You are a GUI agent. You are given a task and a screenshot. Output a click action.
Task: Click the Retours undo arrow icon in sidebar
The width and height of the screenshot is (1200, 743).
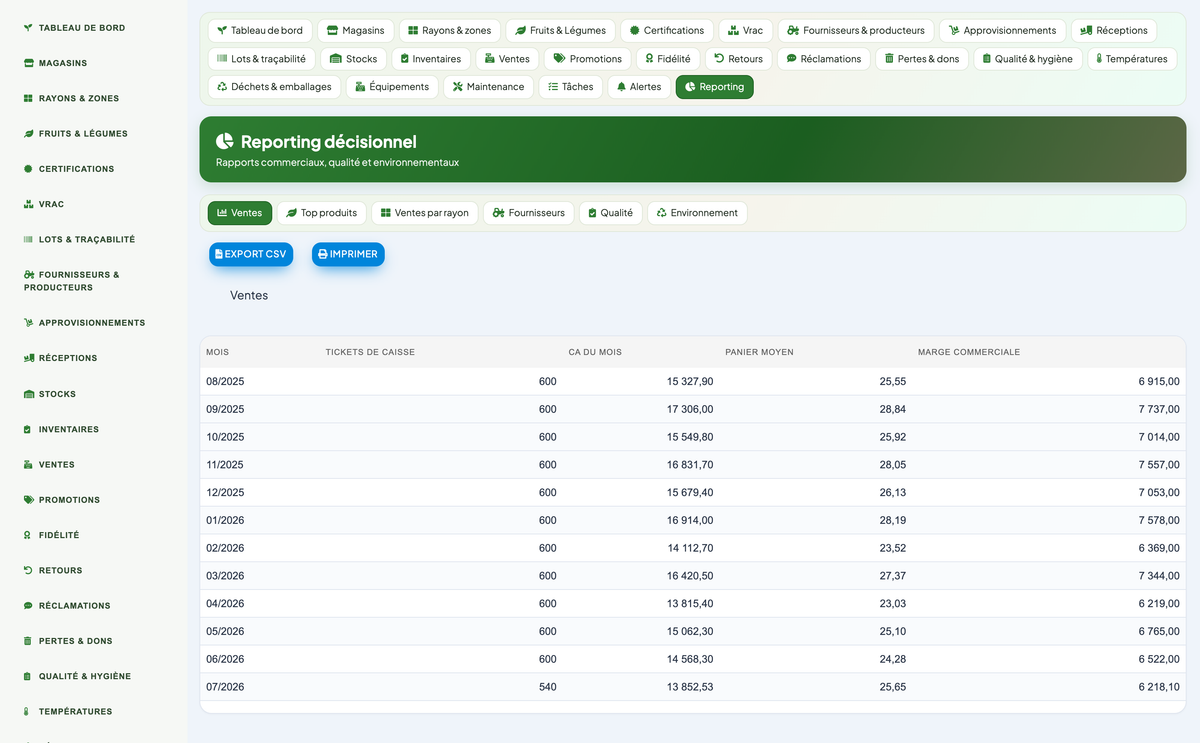coord(28,570)
